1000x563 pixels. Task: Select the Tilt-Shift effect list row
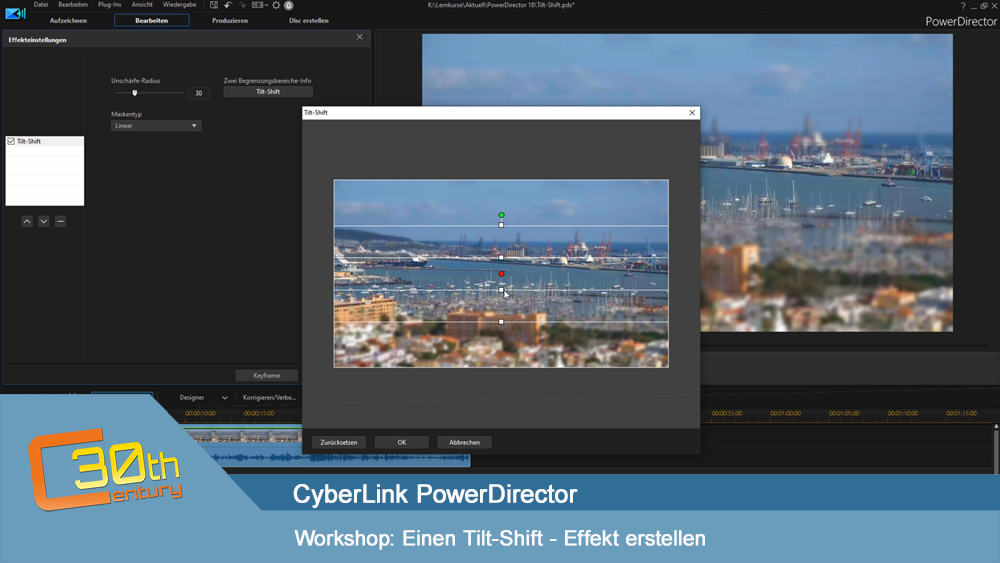[x=45, y=141]
